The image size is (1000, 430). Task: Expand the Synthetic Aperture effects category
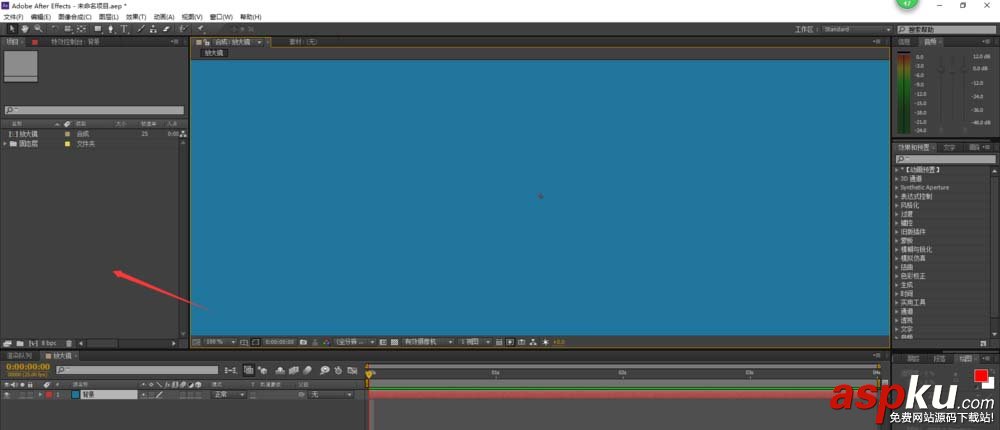coord(897,188)
